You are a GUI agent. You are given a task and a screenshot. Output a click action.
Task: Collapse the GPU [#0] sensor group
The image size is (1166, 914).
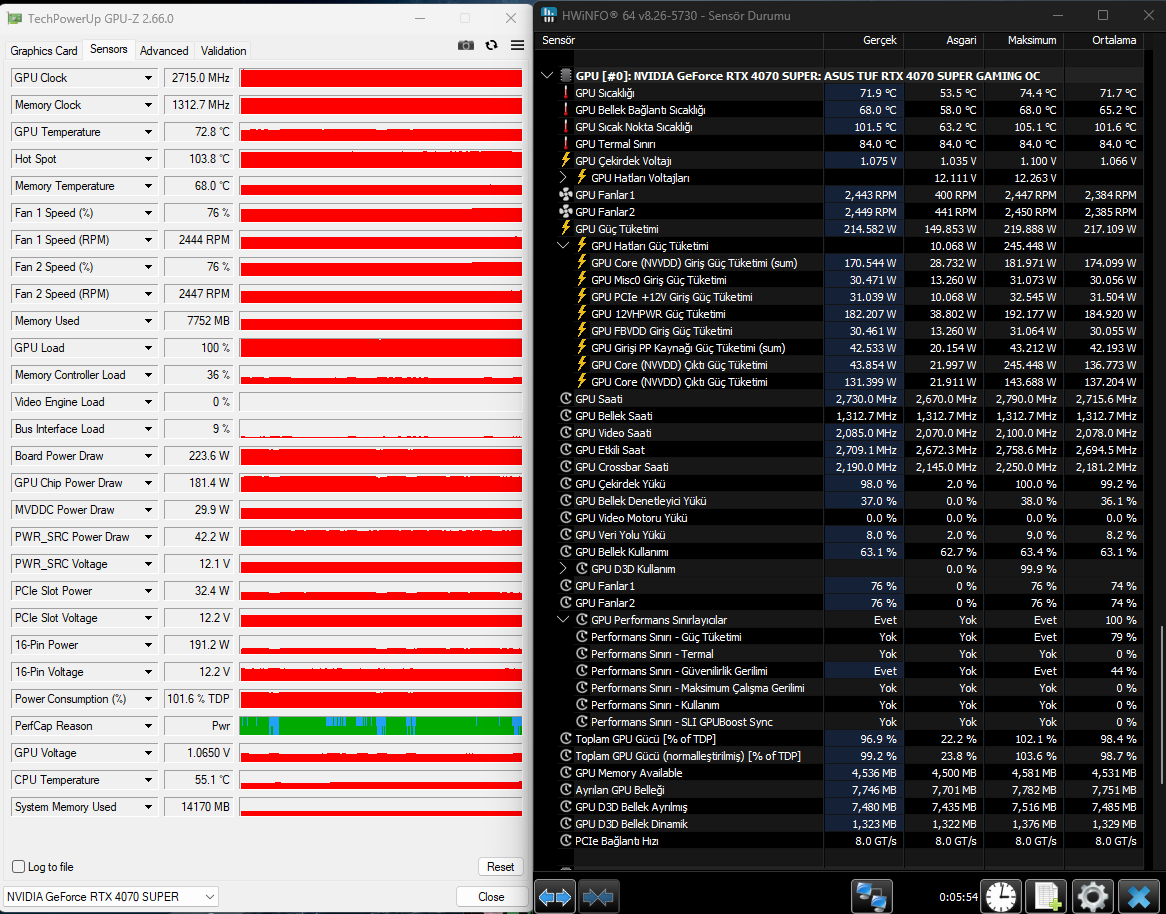548,76
